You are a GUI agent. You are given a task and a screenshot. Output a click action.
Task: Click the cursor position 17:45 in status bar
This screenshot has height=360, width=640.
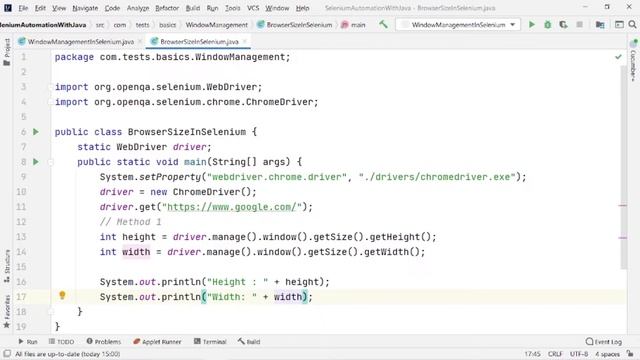click(532, 354)
